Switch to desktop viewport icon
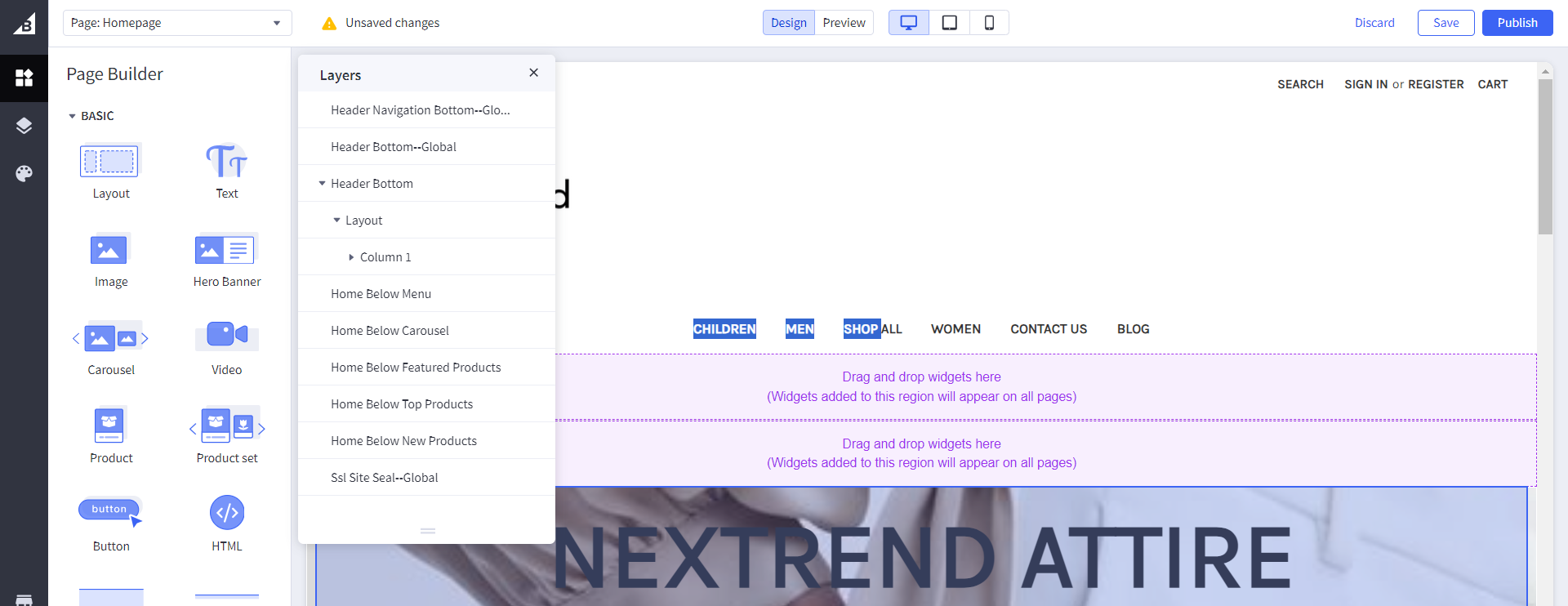 point(909,23)
